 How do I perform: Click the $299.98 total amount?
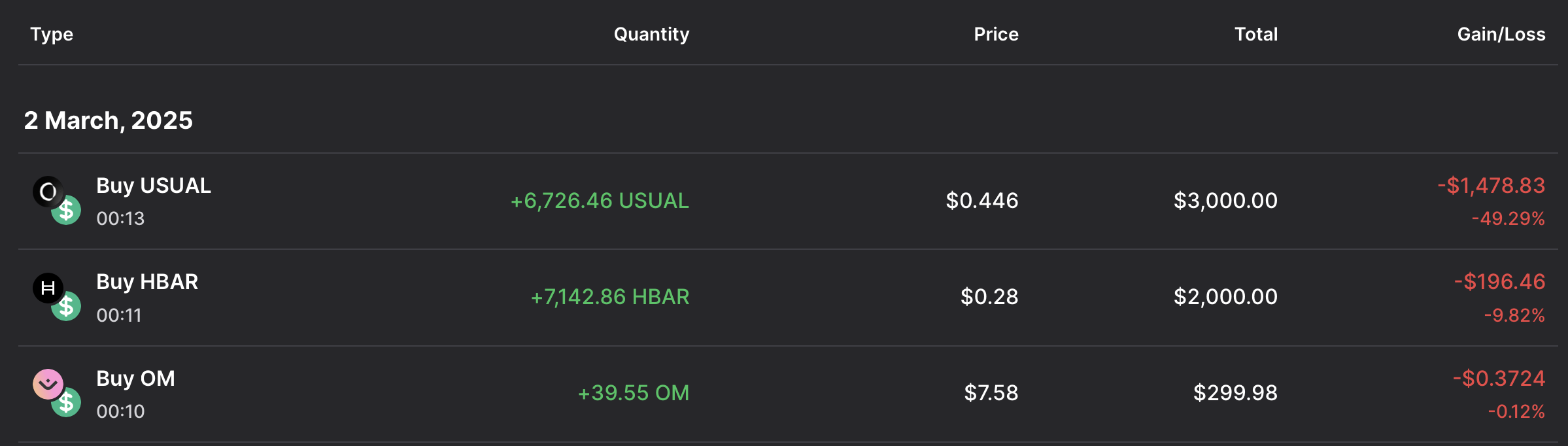(x=1235, y=393)
